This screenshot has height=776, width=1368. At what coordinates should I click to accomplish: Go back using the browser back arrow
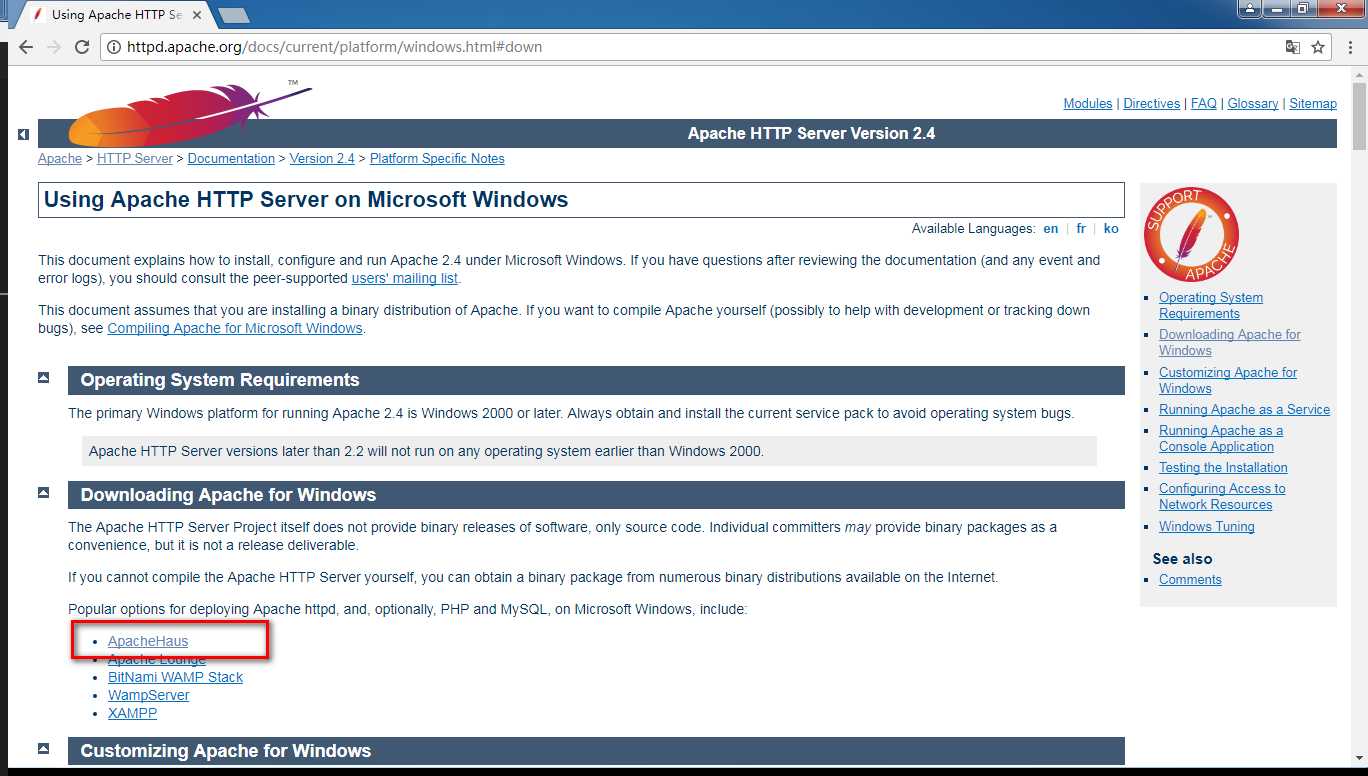click(26, 47)
